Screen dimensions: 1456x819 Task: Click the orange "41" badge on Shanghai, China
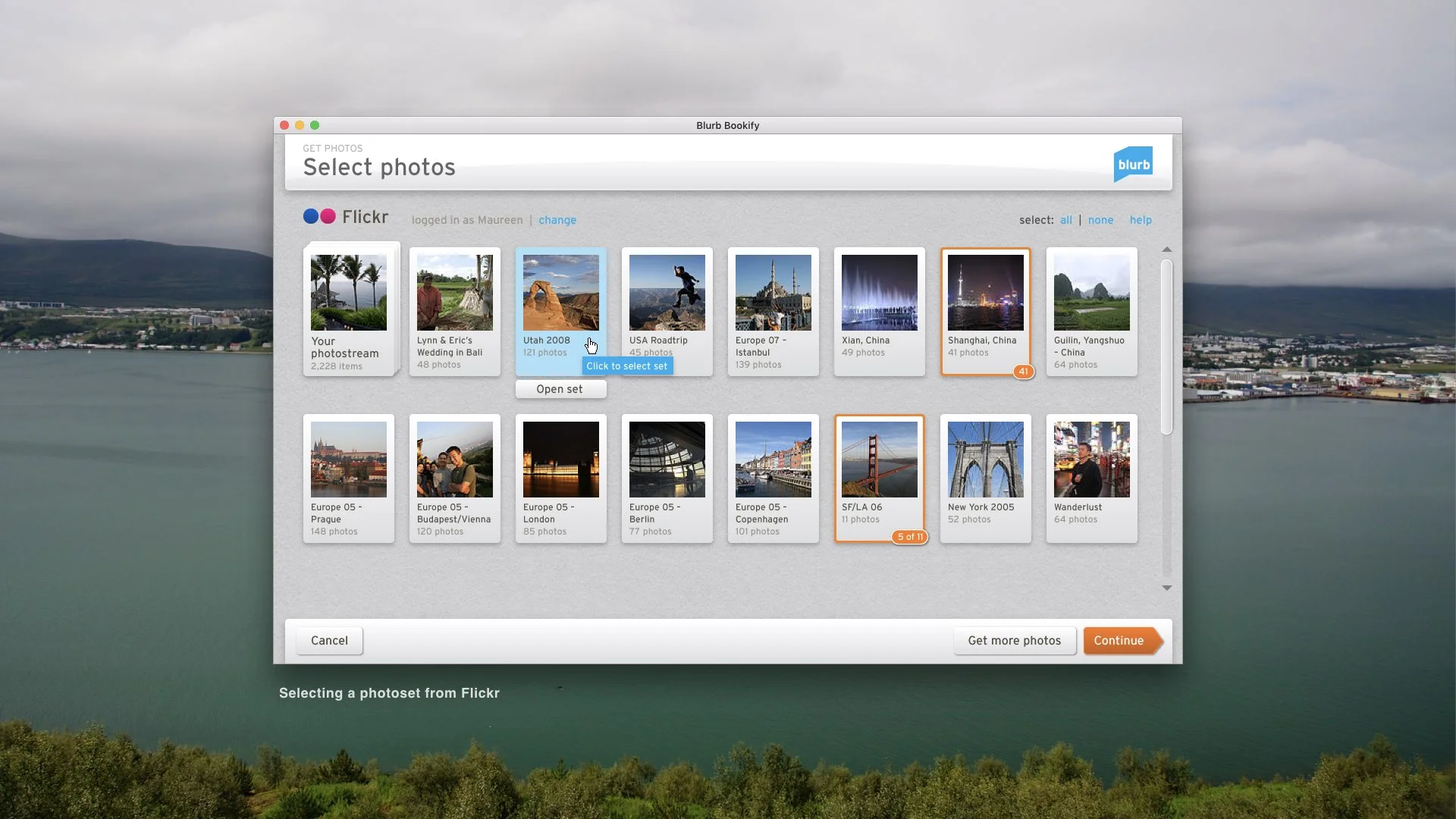(x=1024, y=372)
